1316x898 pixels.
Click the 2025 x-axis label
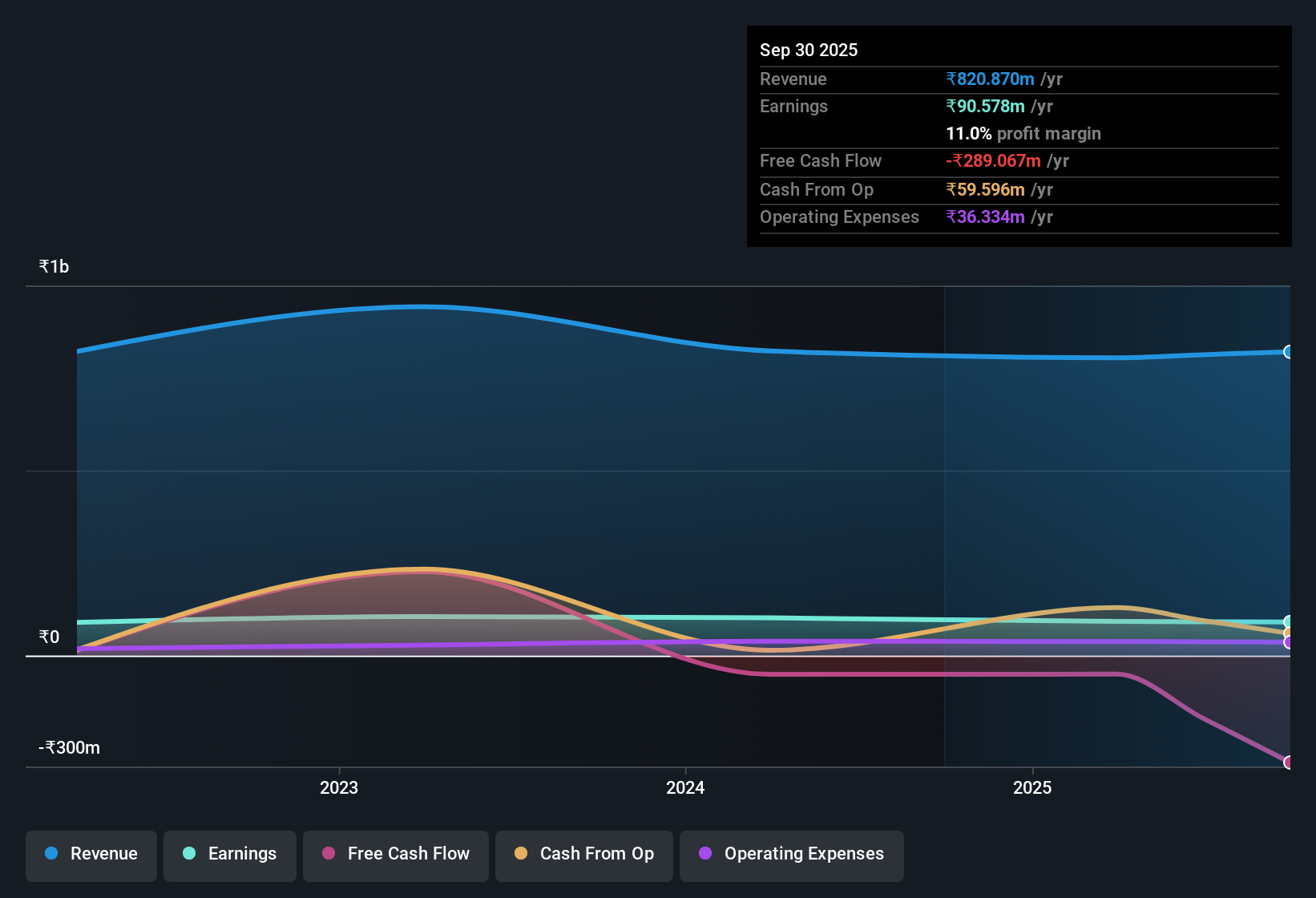coord(1032,787)
